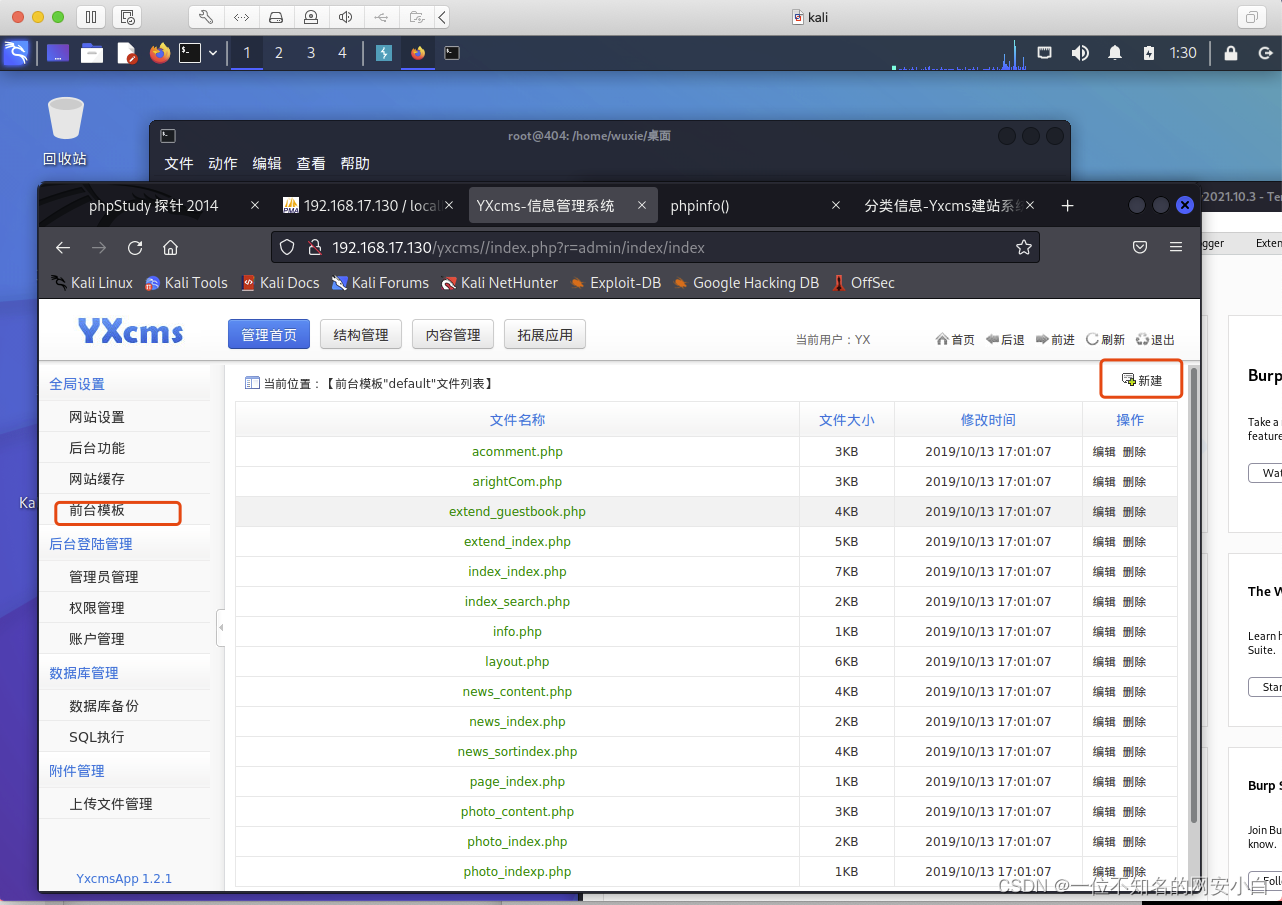Image resolution: width=1282 pixels, height=905 pixels.
Task: Click the suspend VM pause icon in toolbar
Action: tap(90, 17)
